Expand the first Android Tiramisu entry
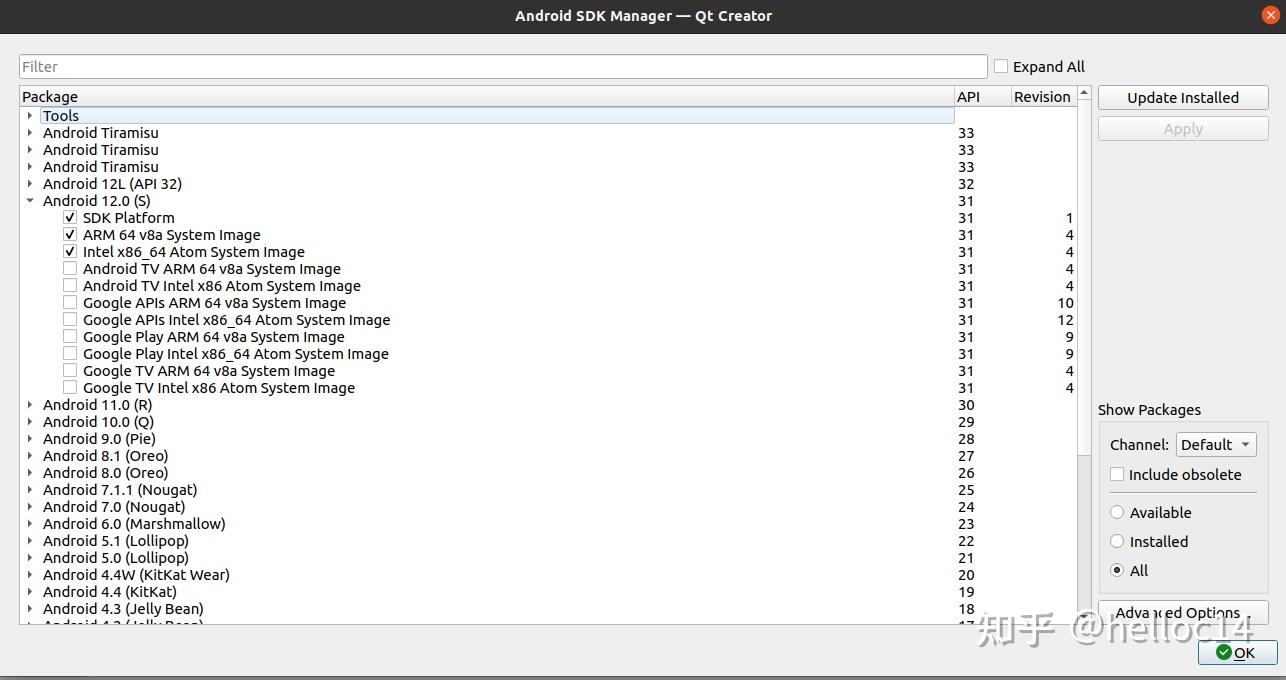This screenshot has width=1286, height=680. pyautogui.click(x=29, y=132)
